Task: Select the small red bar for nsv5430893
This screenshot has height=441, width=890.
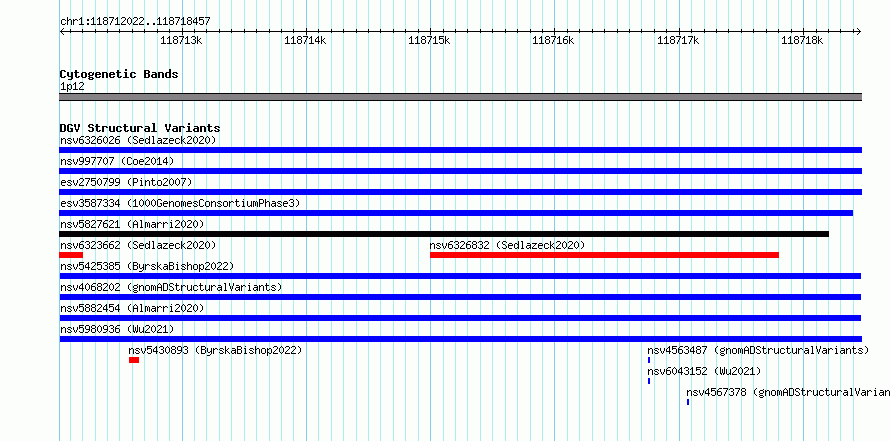Action: (x=134, y=360)
